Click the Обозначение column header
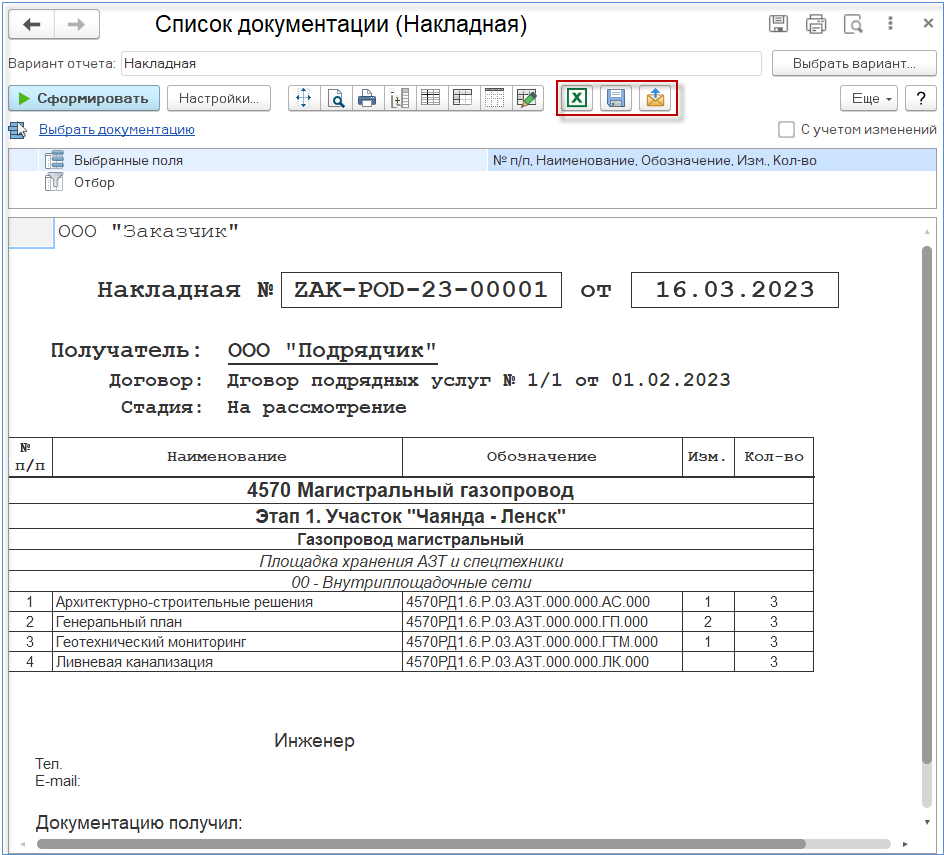 coord(542,457)
